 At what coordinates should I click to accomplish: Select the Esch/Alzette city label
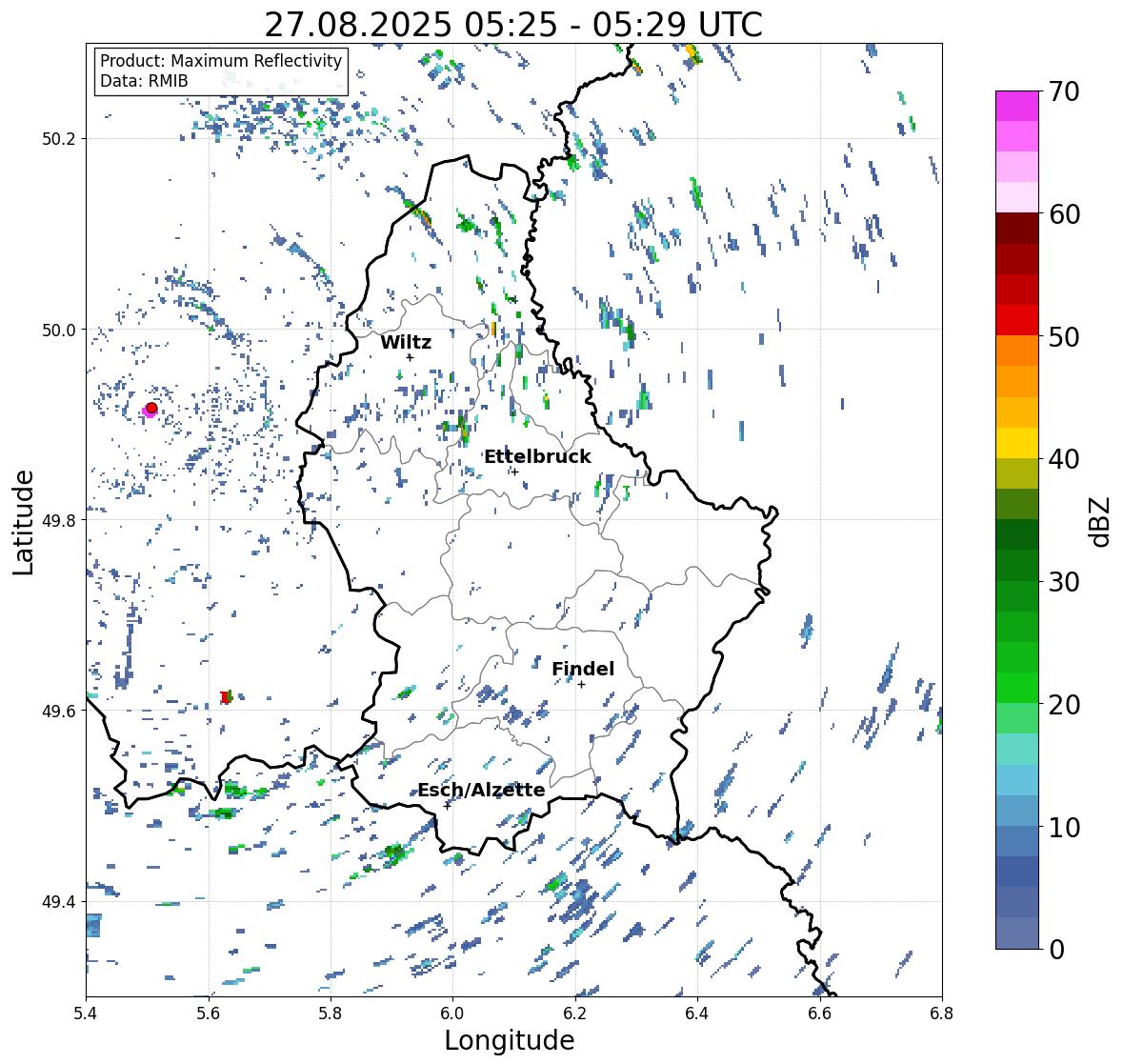pyautogui.click(x=481, y=790)
